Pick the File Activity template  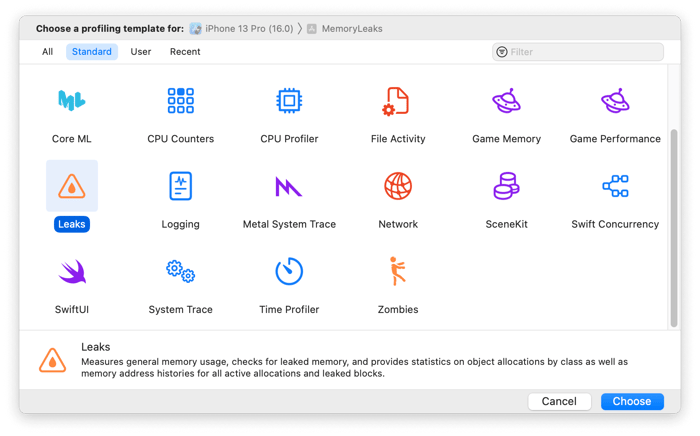coord(397,101)
